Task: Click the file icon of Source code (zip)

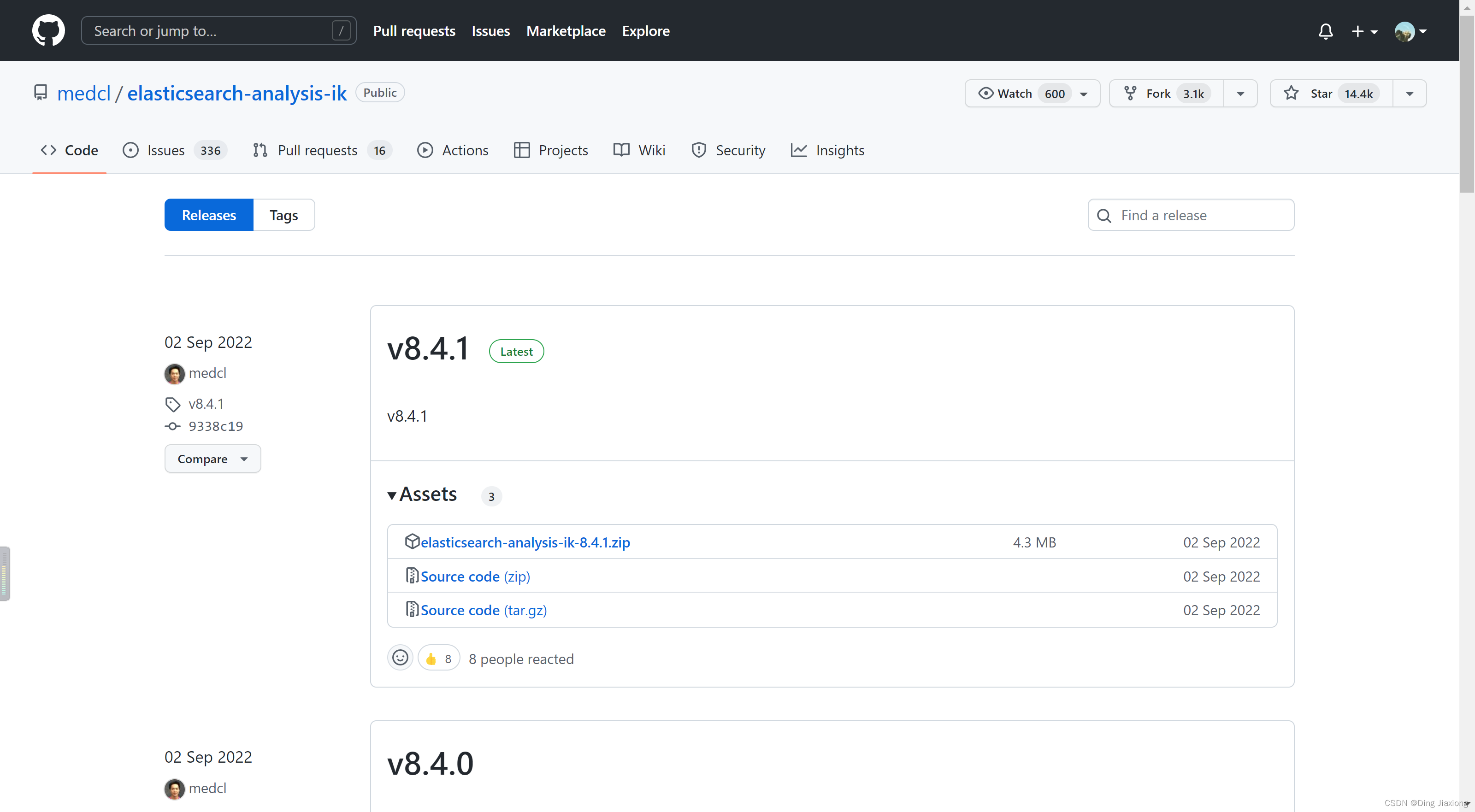Action: (x=412, y=576)
